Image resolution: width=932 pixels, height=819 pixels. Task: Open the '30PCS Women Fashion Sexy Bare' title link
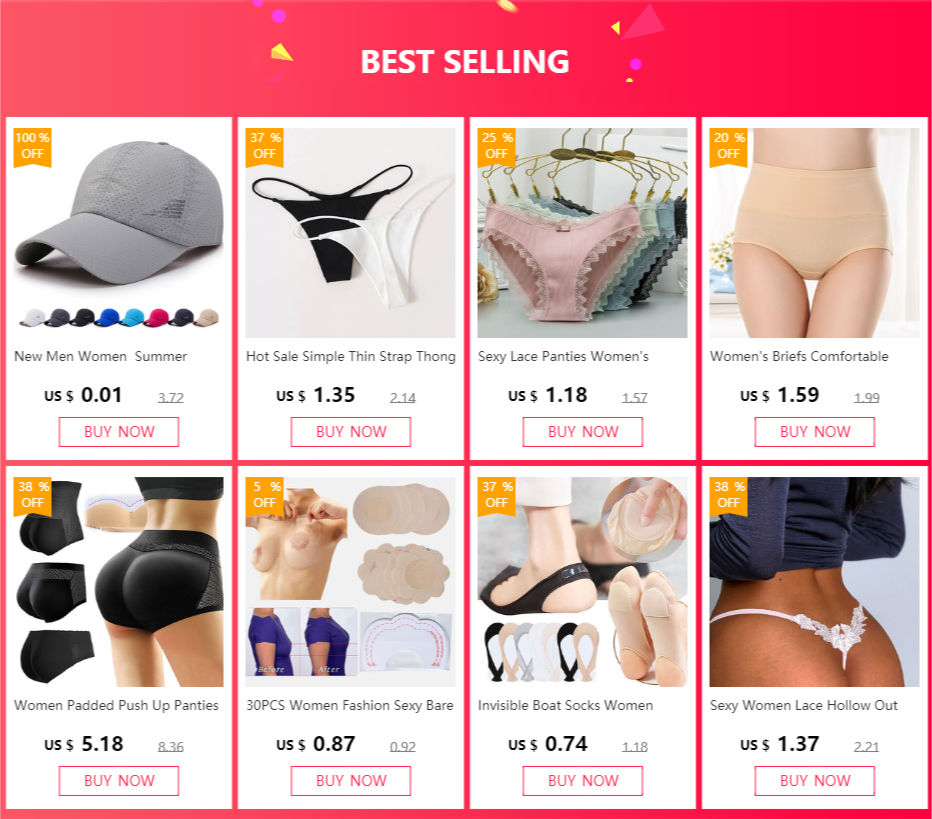[350, 705]
